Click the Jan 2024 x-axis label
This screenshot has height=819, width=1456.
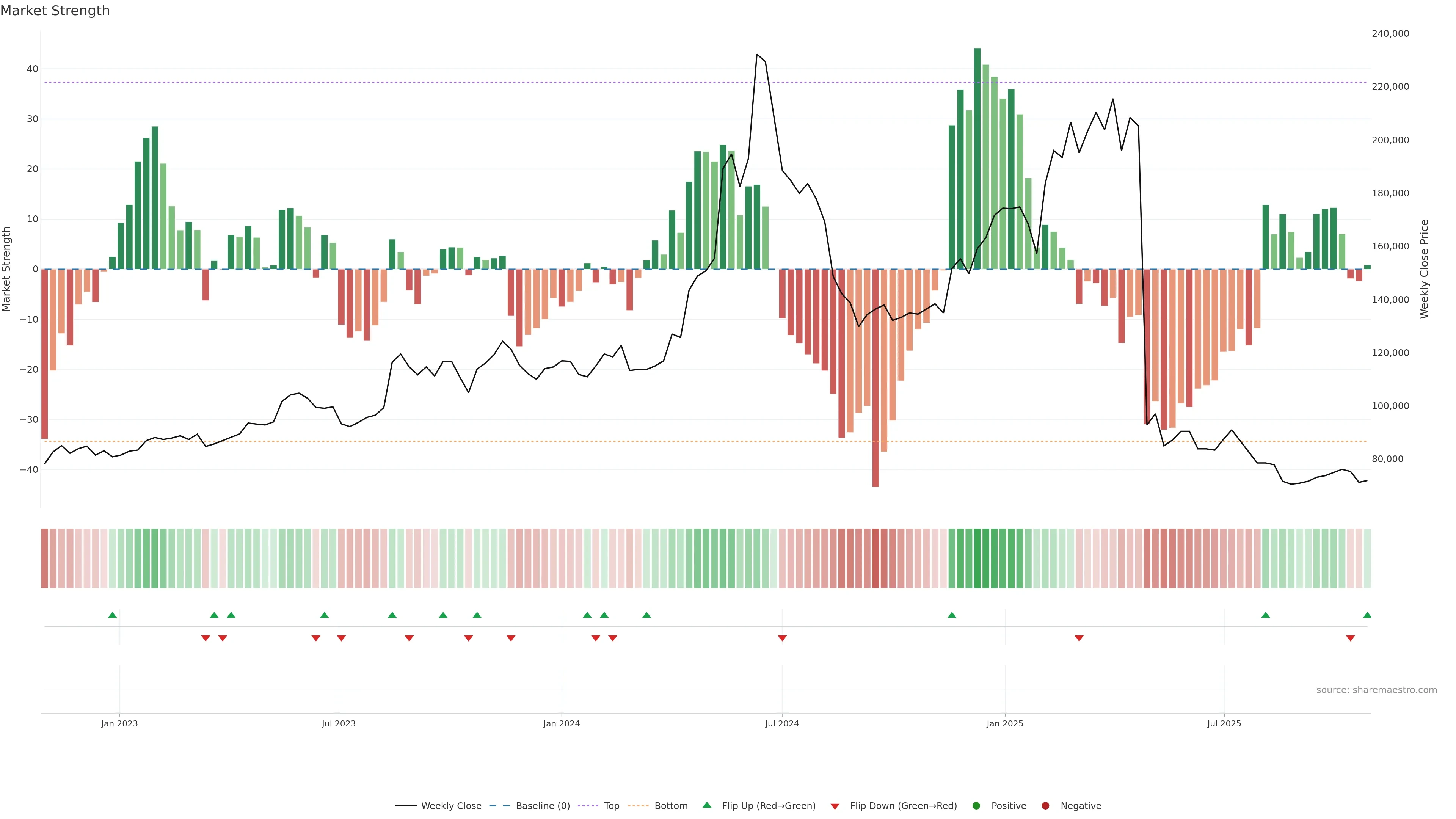coord(561,723)
